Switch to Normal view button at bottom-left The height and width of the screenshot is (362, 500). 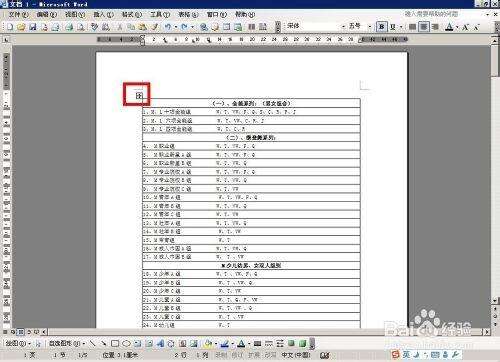coord(6,332)
